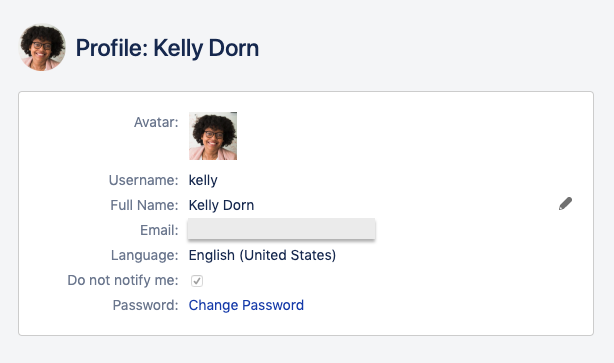
Task: Select the username value kelly
Action: tap(203, 180)
